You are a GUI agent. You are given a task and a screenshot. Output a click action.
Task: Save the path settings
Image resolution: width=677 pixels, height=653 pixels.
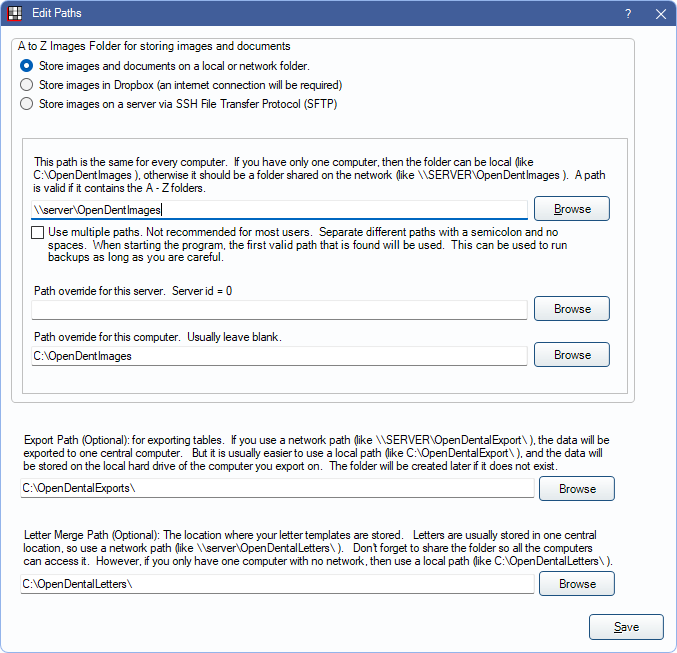click(x=626, y=627)
